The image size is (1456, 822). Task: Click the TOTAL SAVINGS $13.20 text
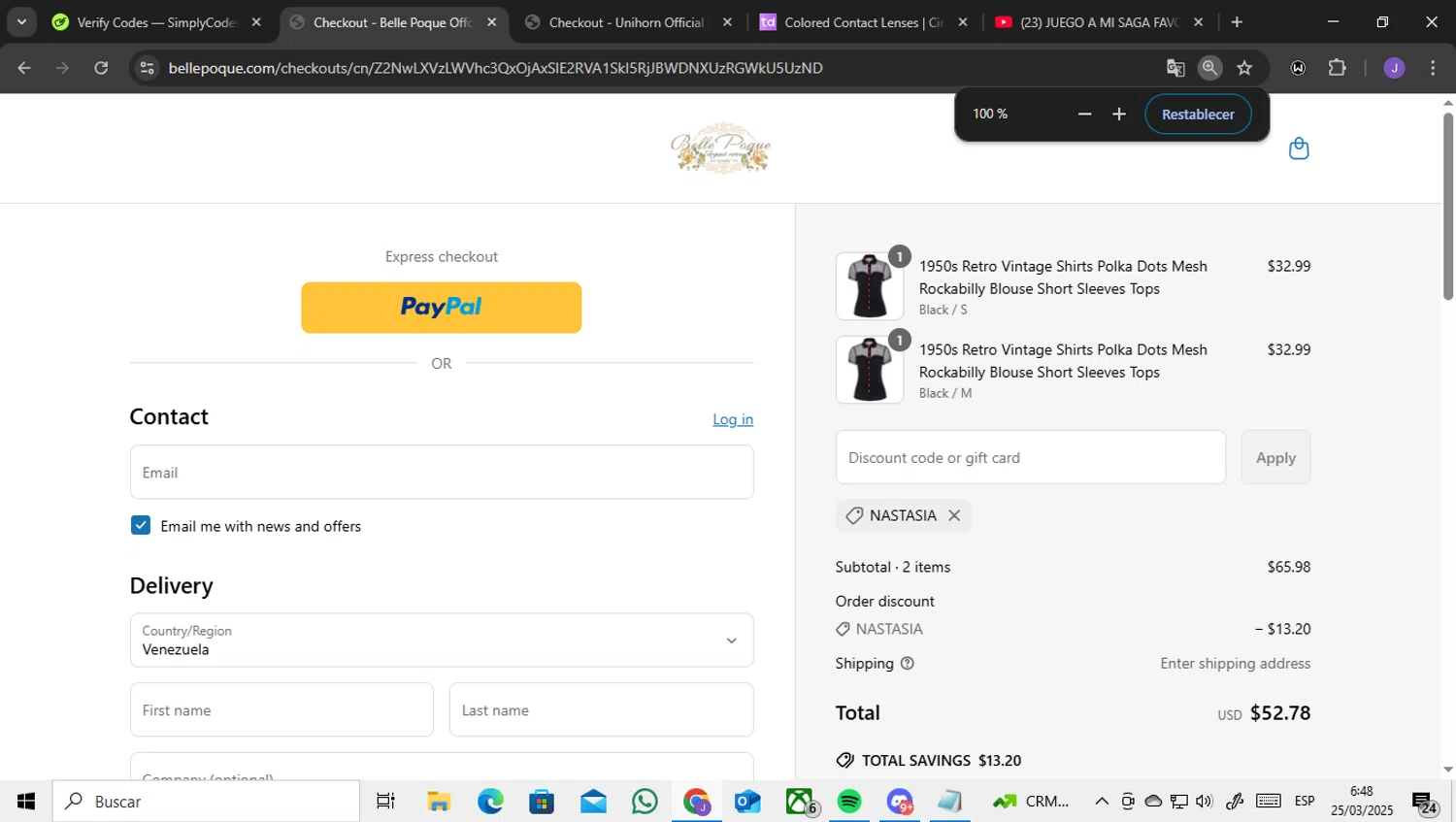point(942,761)
